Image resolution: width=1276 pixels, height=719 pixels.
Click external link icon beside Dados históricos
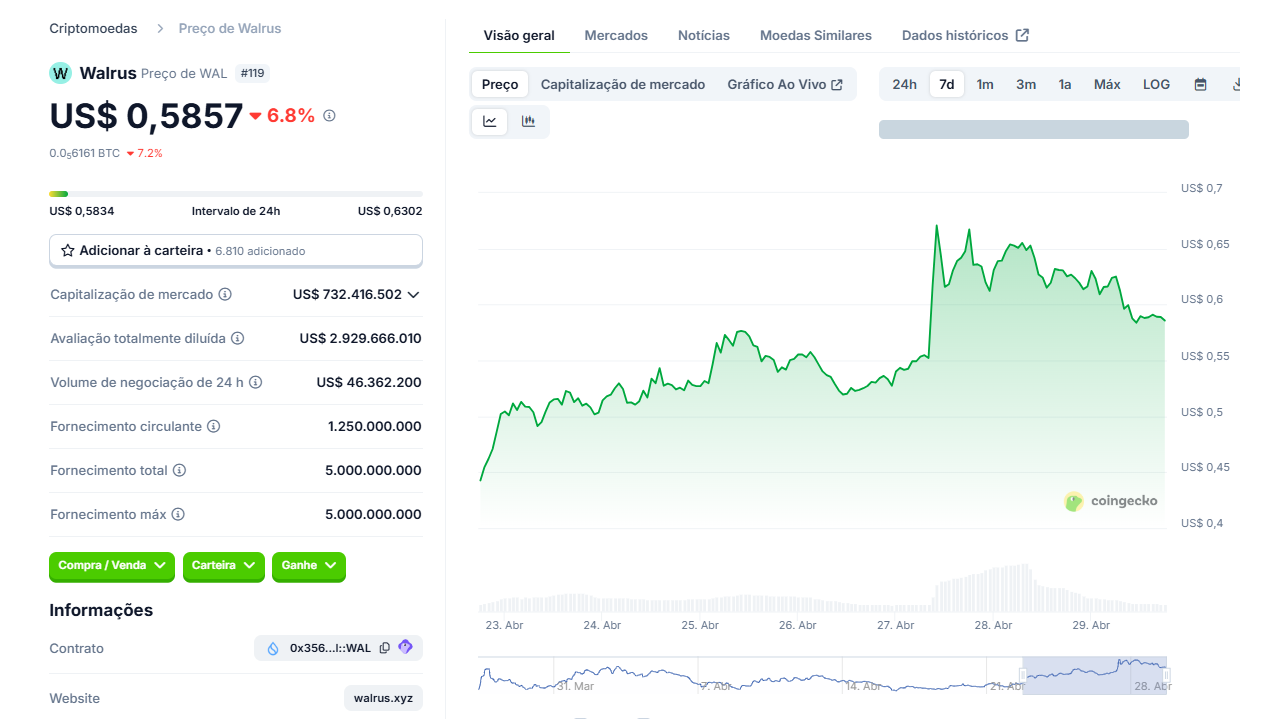(x=1022, y=35)
